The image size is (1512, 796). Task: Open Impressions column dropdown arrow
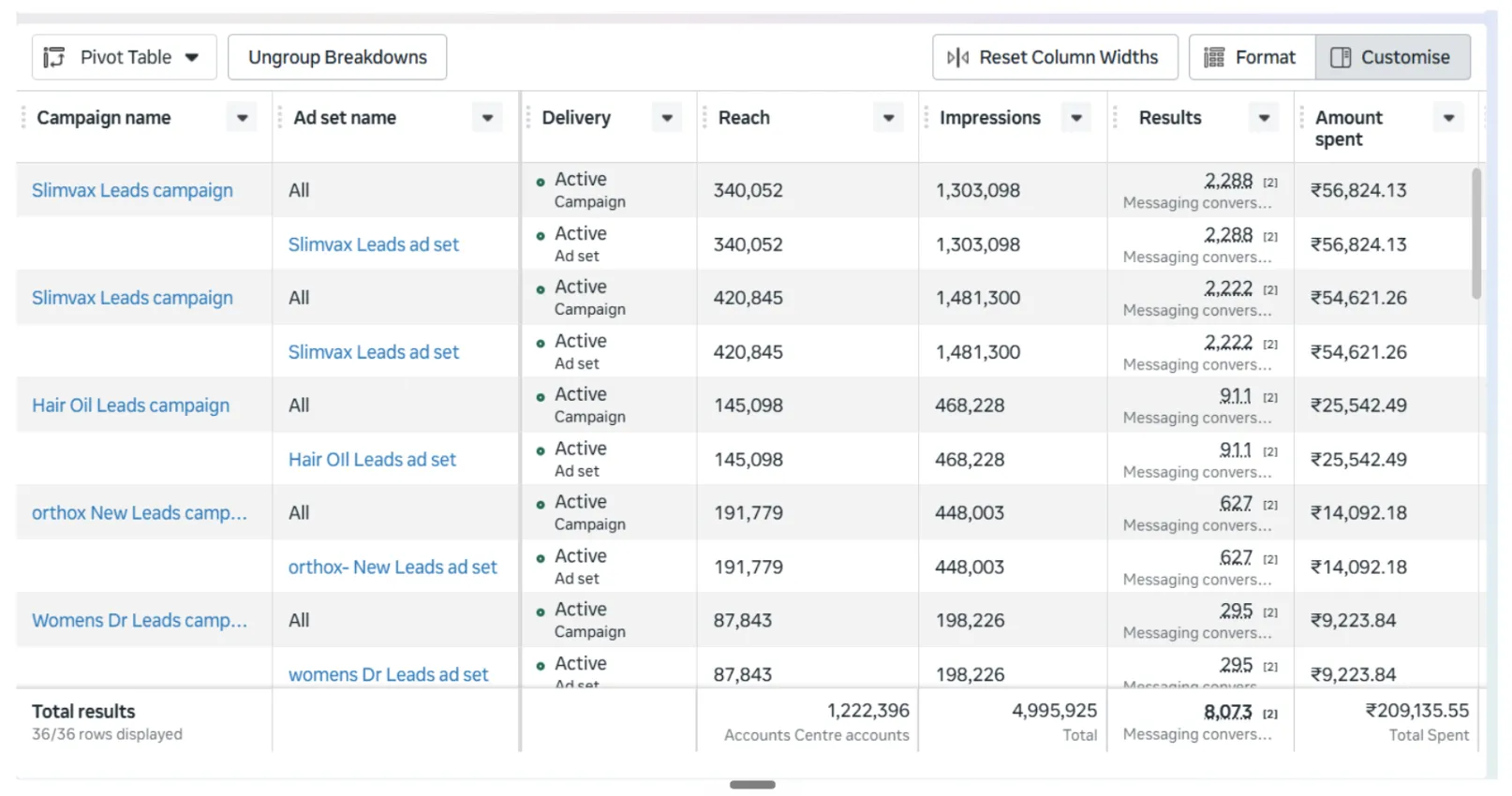coord(1076,118)
